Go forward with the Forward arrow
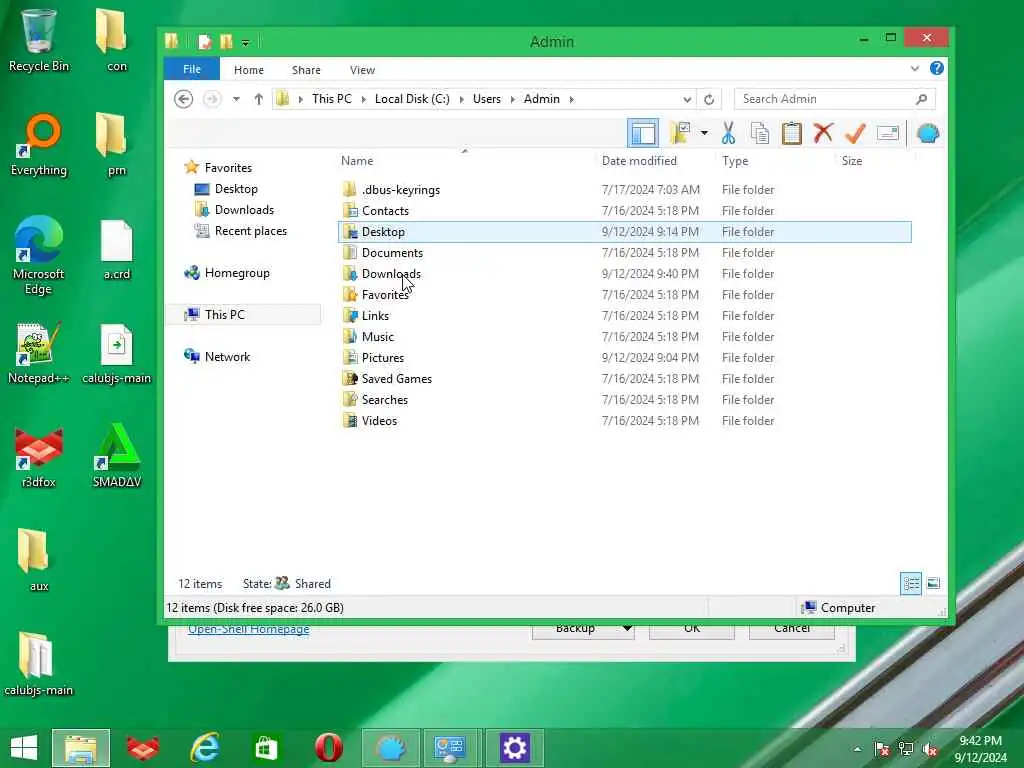This screenshot has width=1024, height=768. tap(212, 99)
